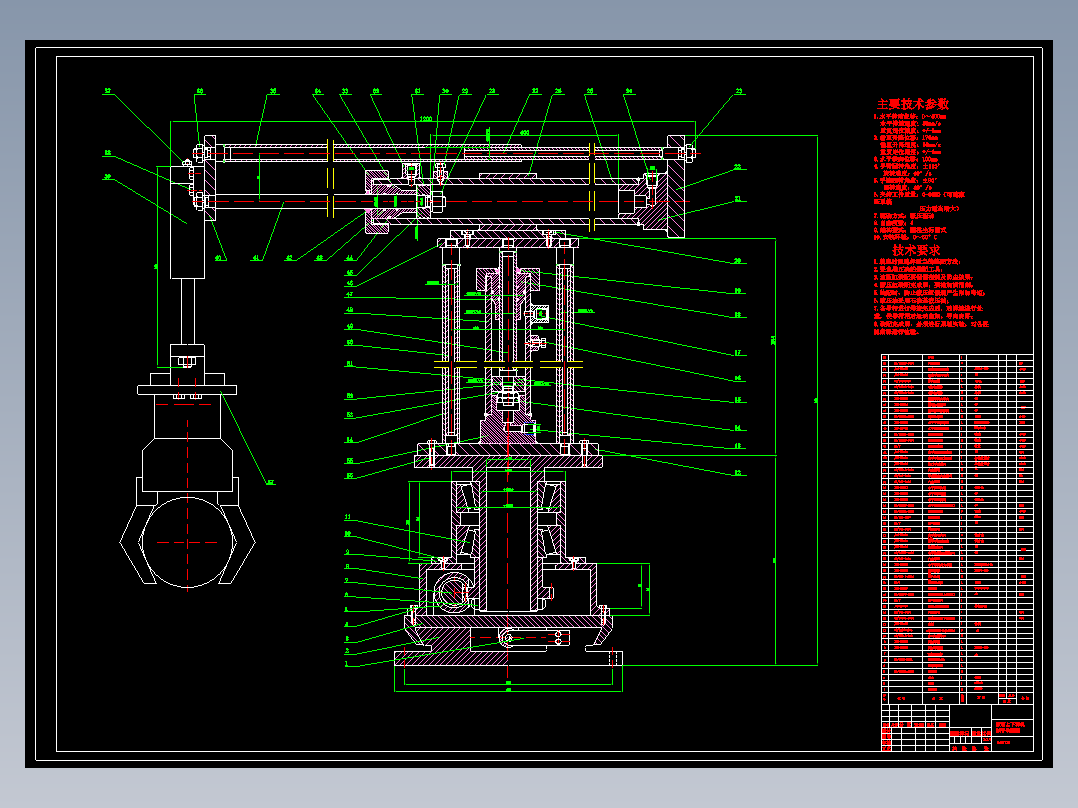Select part balloon number 49
The height and width of the screenshot is (808, 1078).
click(349, 327)
